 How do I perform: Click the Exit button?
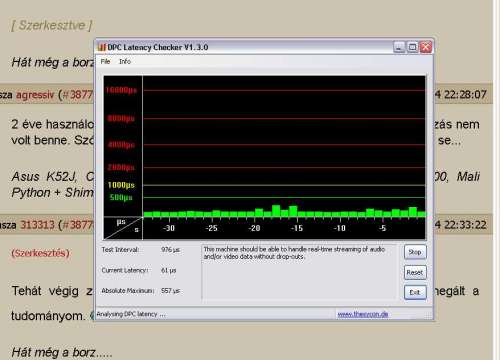(x=415, y=293)
